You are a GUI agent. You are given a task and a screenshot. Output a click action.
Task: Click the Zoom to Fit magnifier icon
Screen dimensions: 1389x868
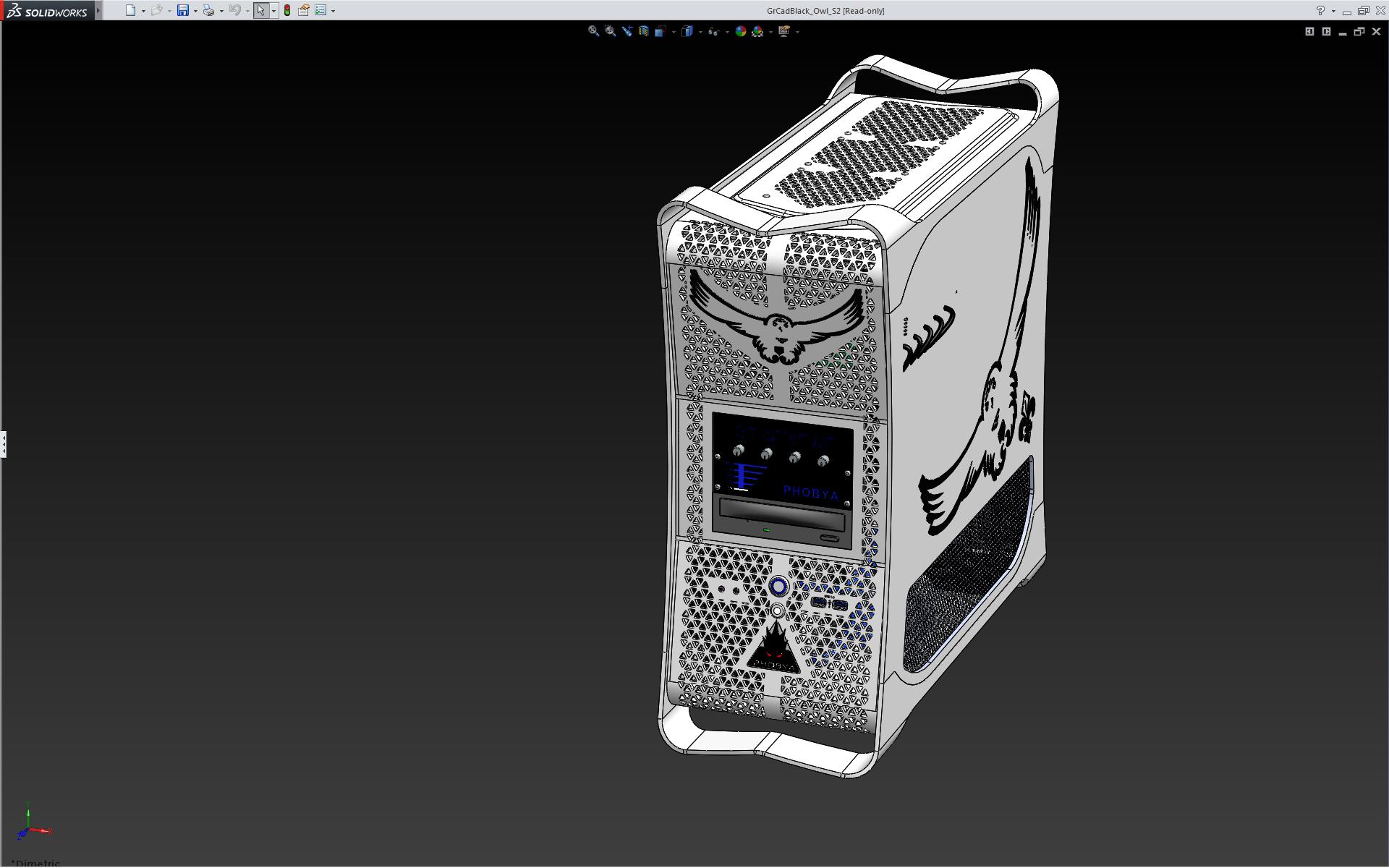point(593,31)
